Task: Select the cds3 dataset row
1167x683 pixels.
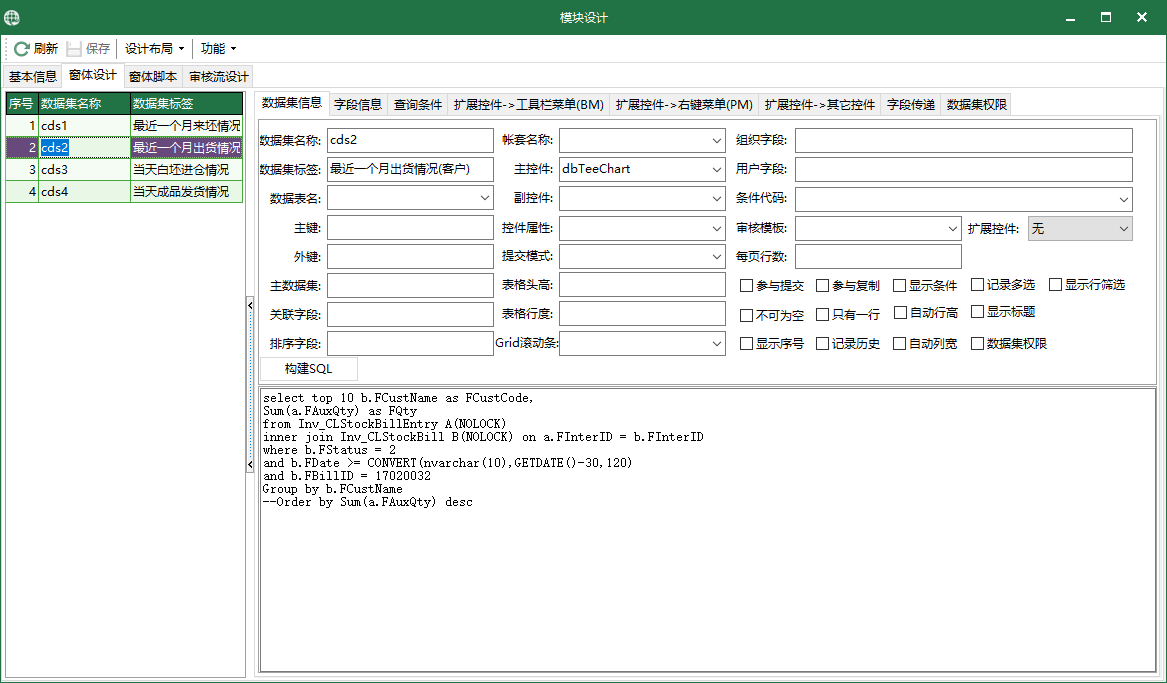Action: 124,170
